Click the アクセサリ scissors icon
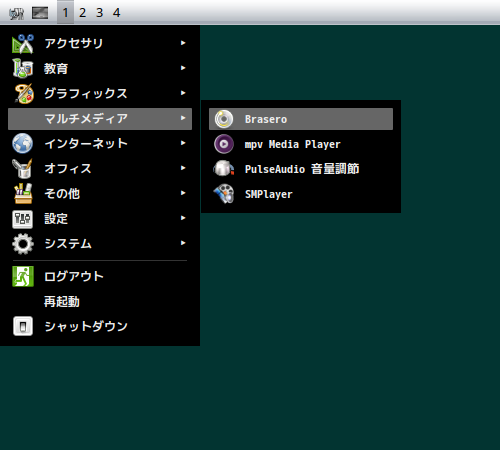500x450 pixels. click(x=23, y=44)
